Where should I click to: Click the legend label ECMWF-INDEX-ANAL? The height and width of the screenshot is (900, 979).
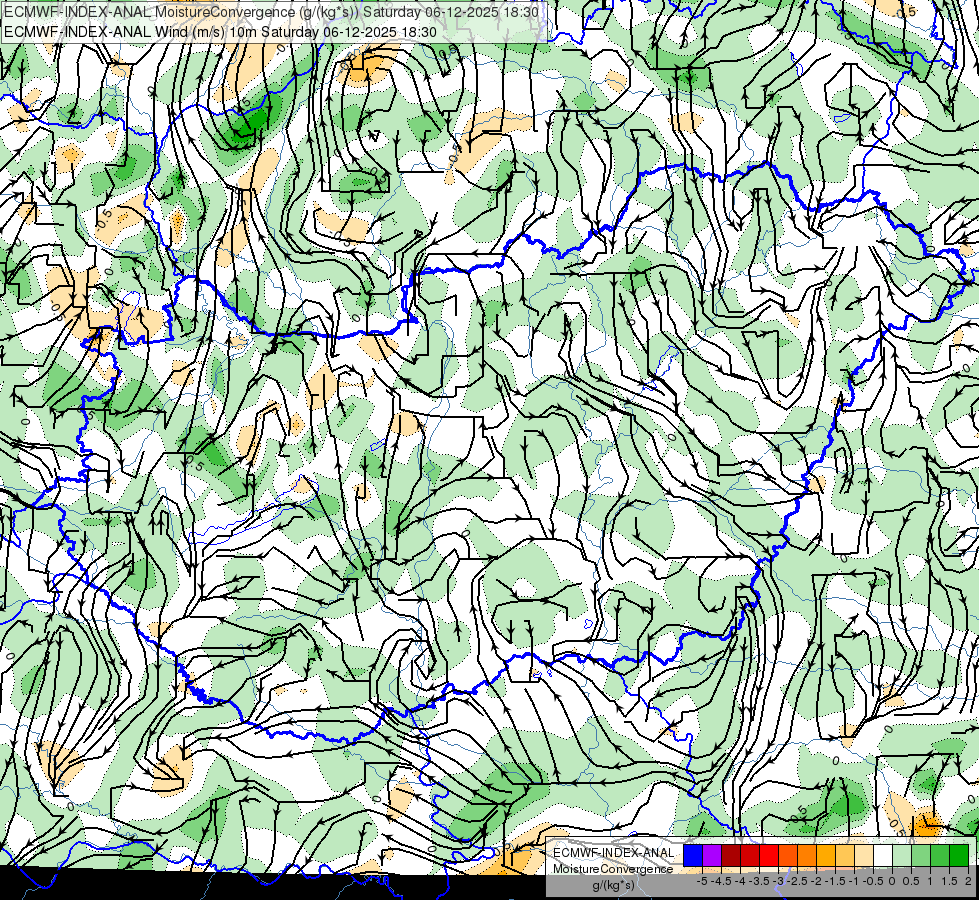point(614,853)
